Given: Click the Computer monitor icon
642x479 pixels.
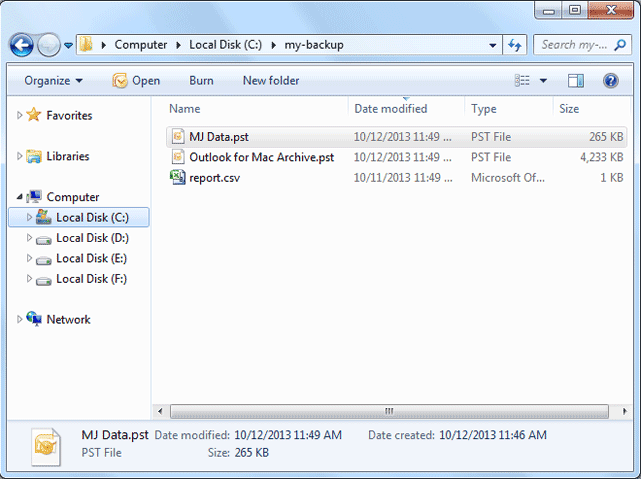Looking at the screenshot, I should tap(34, 197).
